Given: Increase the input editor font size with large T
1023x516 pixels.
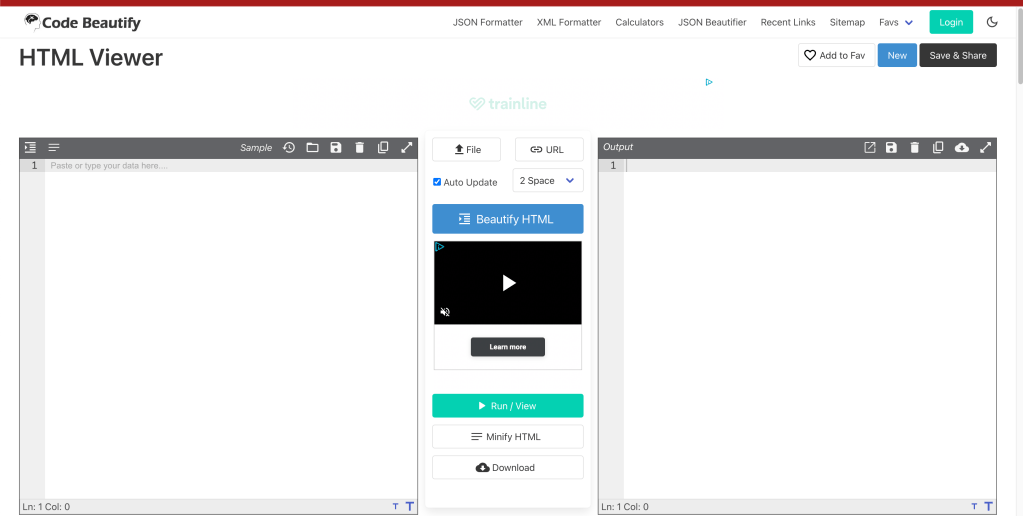Looking at the screenshot, I should 410,506.
